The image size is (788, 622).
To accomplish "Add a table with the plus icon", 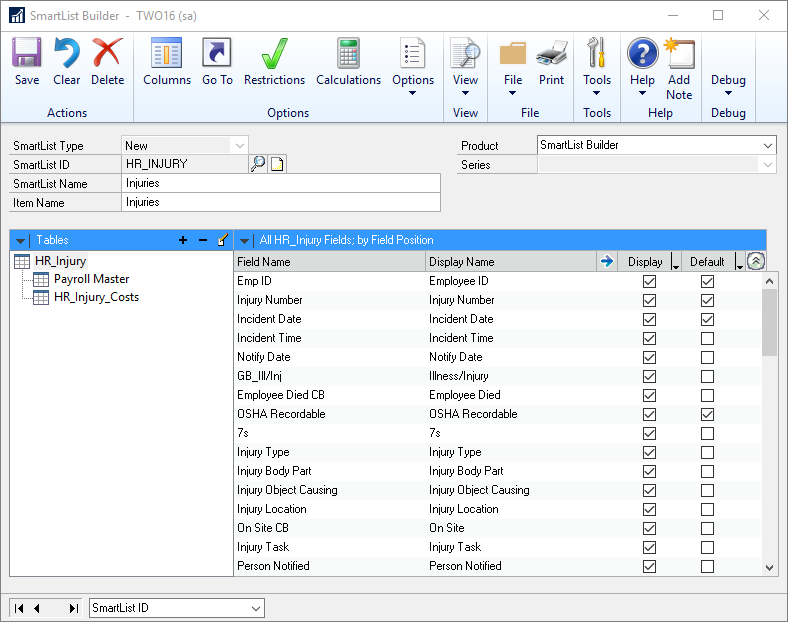I will click(183, 240).
